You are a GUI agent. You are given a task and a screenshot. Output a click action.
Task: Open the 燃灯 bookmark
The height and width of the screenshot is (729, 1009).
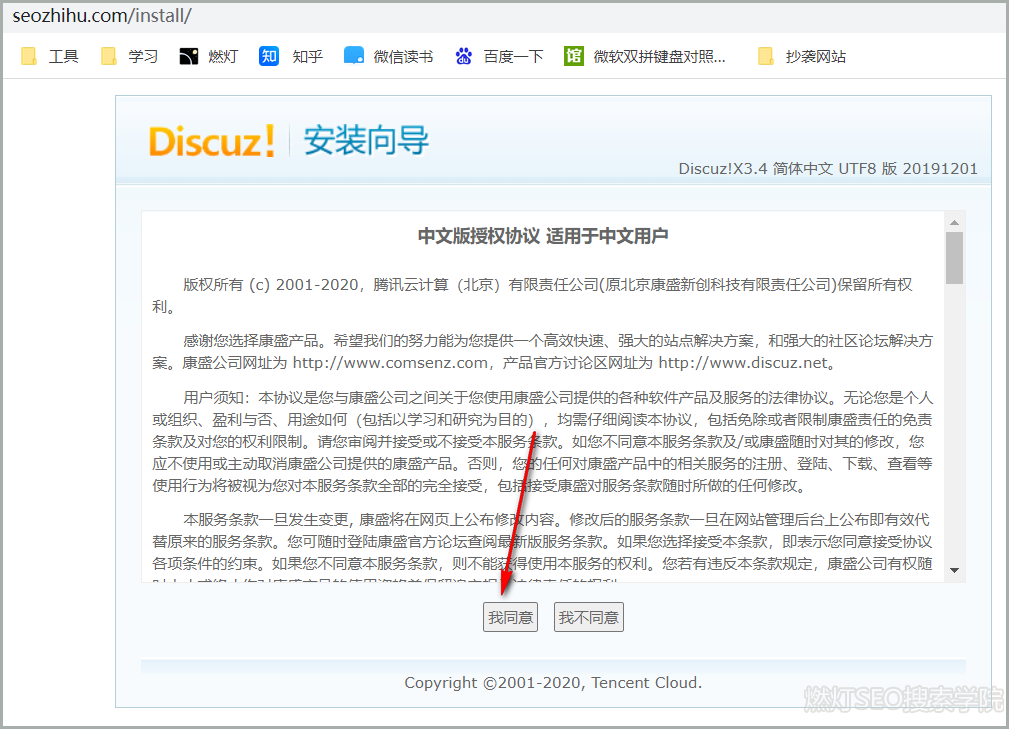click(209, 57)
